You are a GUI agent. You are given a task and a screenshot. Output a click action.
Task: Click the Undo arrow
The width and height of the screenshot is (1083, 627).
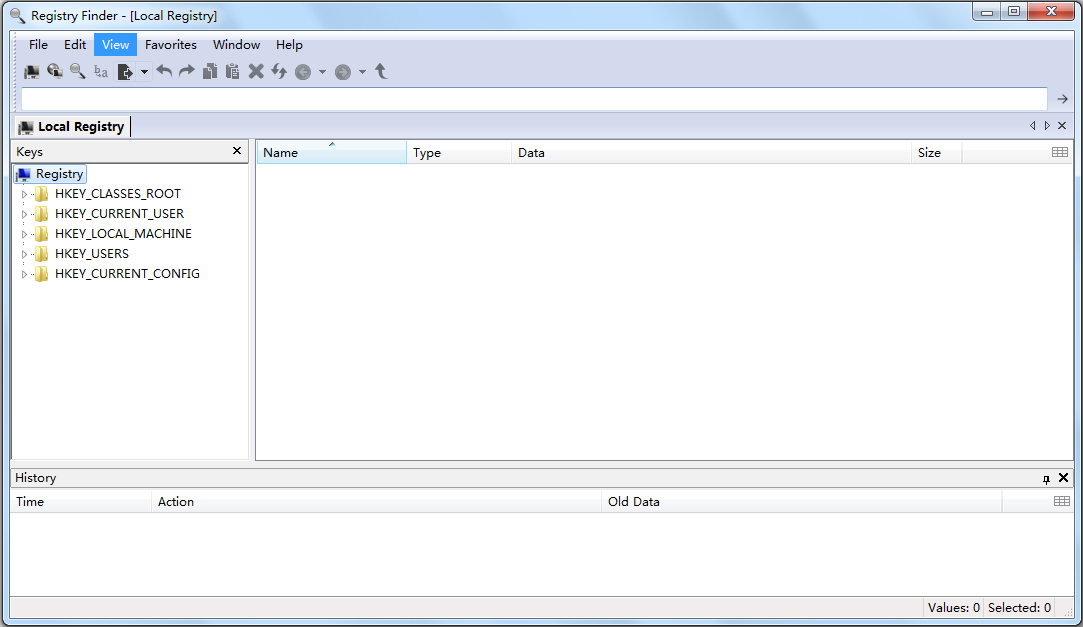click(164, 71)
